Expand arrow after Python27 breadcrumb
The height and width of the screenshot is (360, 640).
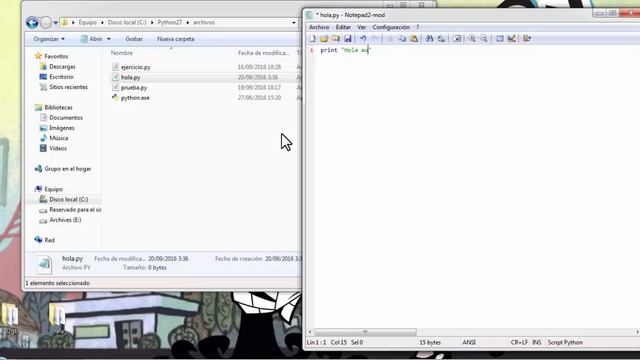(188, 22)
